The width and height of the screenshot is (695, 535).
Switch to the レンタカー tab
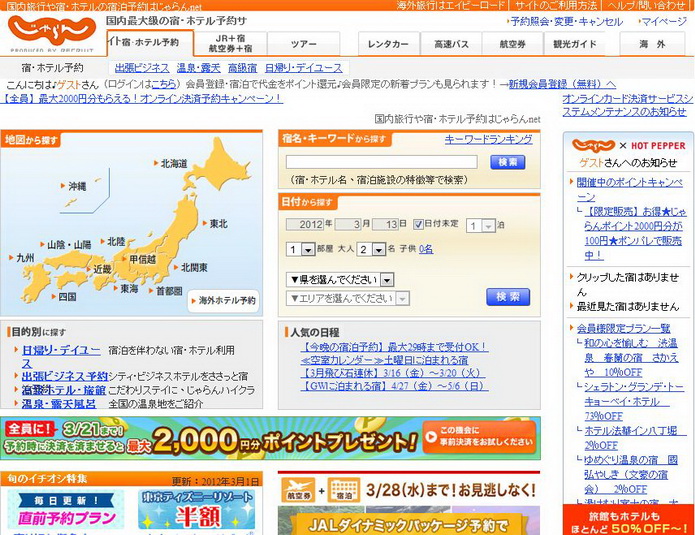click(388, 44)
